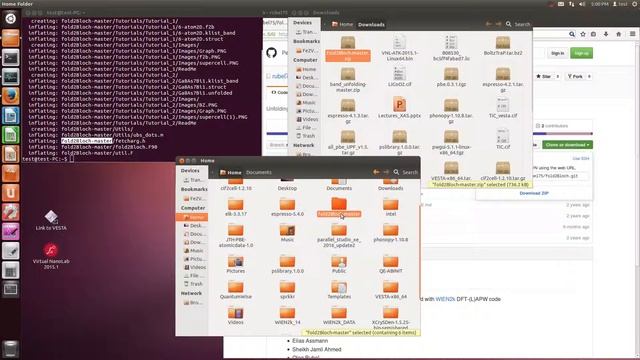Select Fold2Bloch-master.zip in Downloads window
This screenshot has height=360, width=640.
pyautogui.click(x=348, y=48)
